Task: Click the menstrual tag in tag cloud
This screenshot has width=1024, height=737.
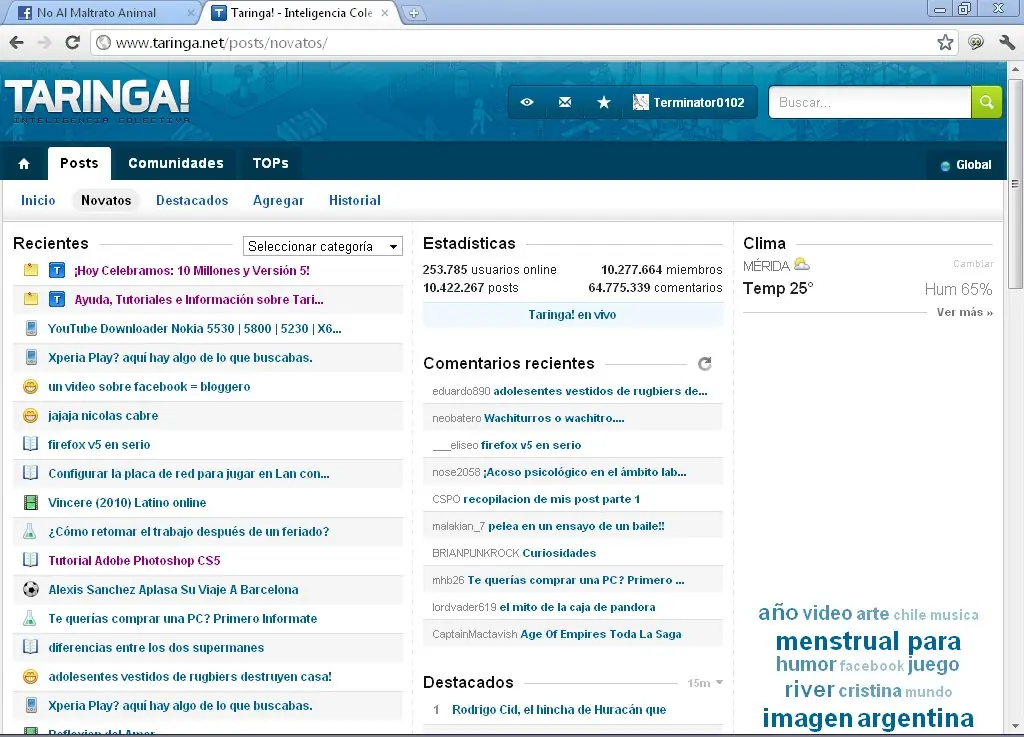Action: (x=837, y=642)
